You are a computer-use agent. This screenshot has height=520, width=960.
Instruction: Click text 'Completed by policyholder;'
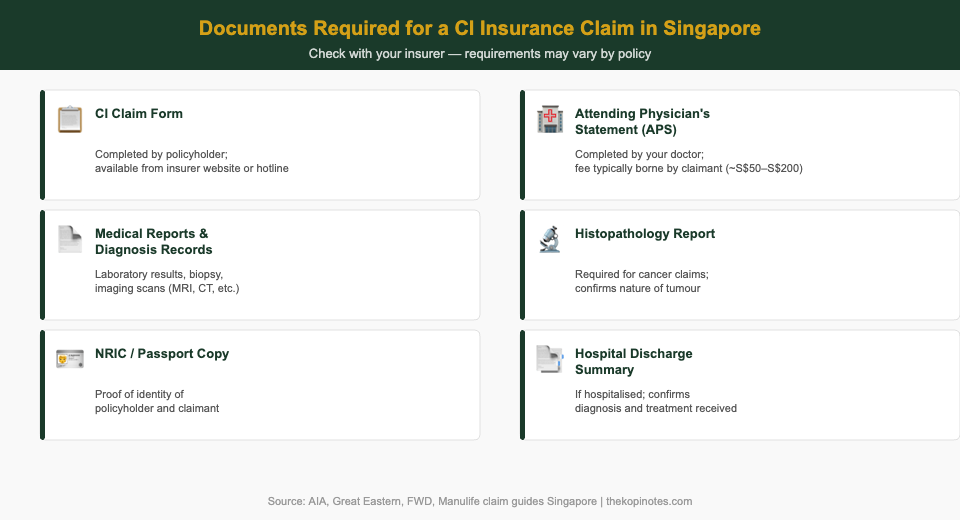click(x=161, y=154)
